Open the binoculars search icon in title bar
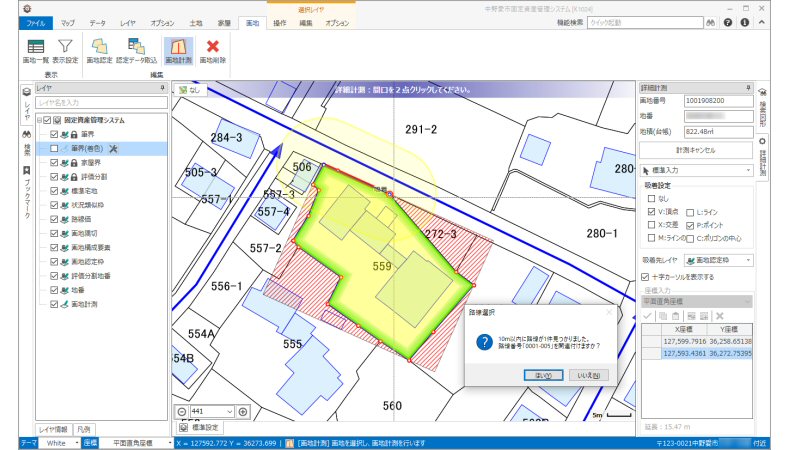 (710, 22)
